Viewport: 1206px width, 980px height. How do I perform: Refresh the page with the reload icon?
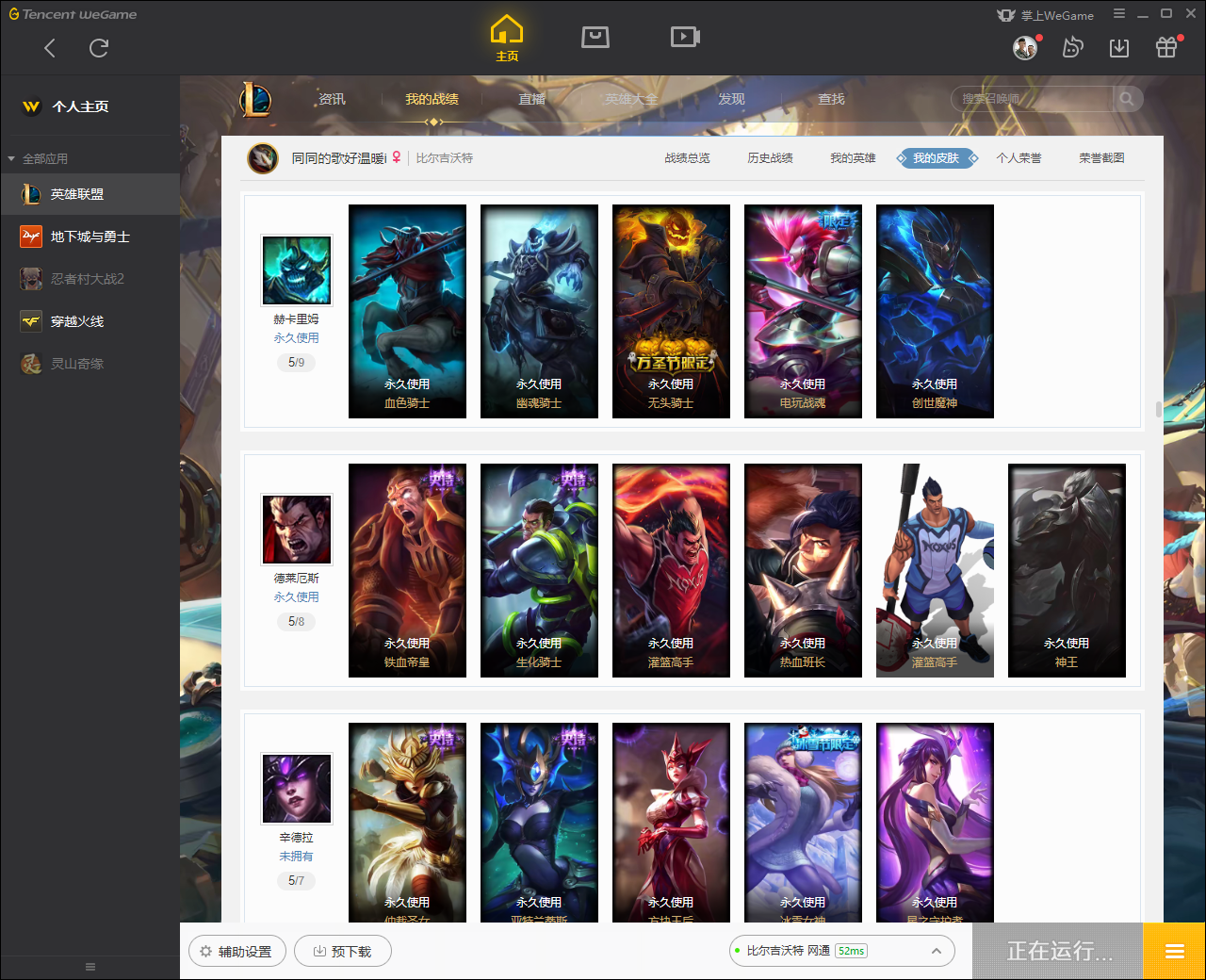(99, 48)
